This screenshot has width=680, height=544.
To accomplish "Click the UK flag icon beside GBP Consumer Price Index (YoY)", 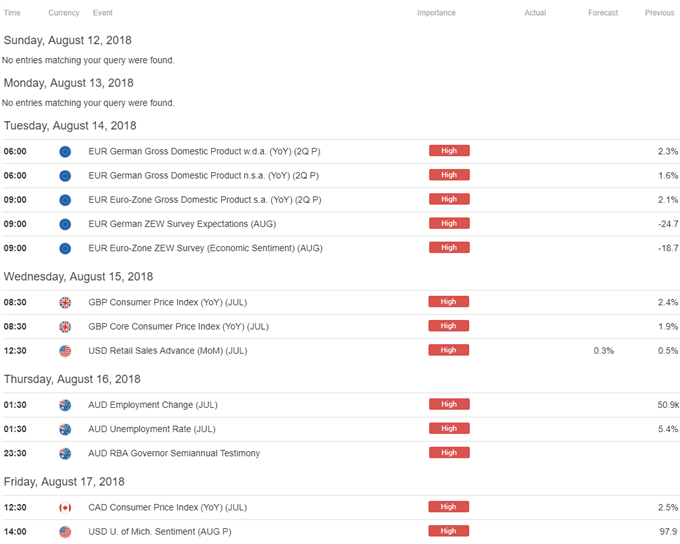I will click(65, 303).
